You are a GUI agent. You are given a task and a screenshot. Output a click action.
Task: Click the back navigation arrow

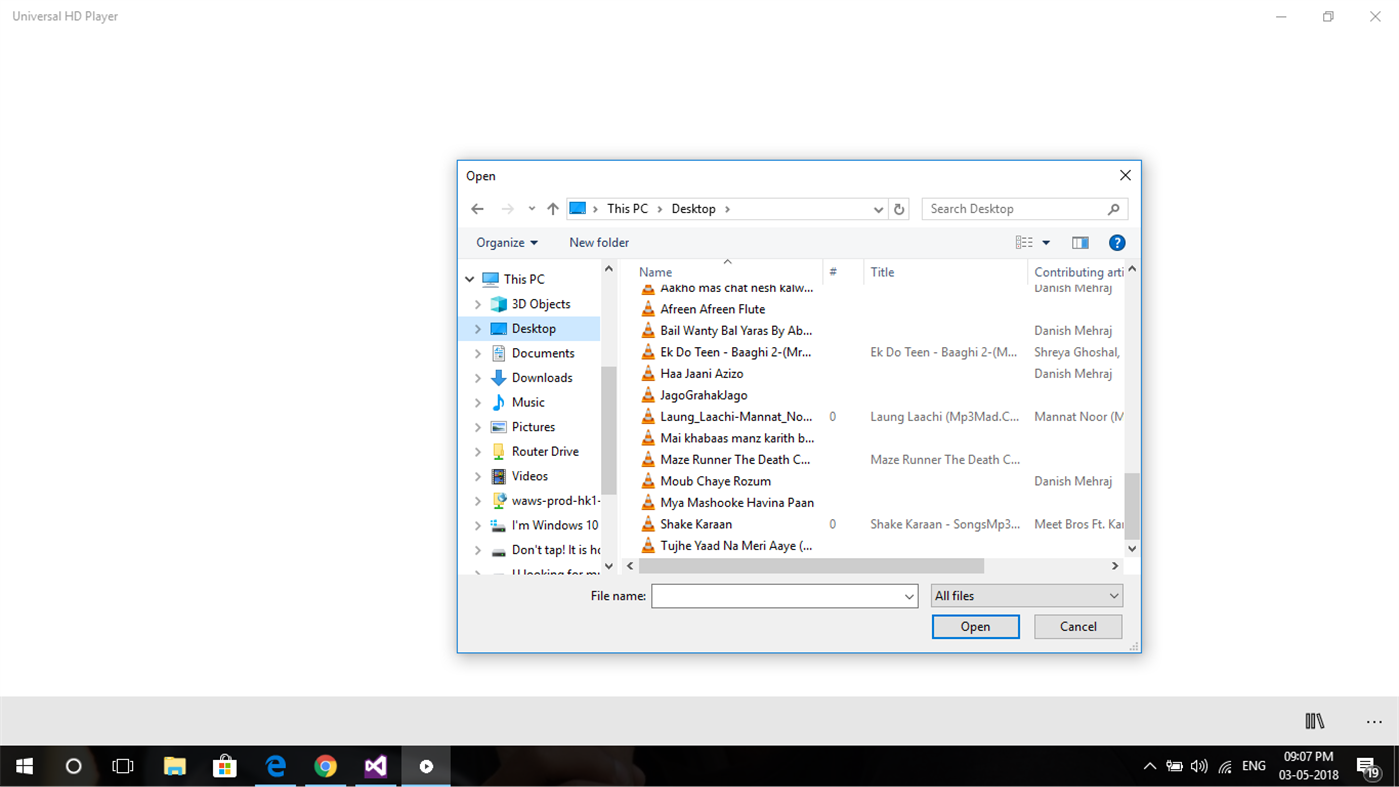[x=477, y=208]
